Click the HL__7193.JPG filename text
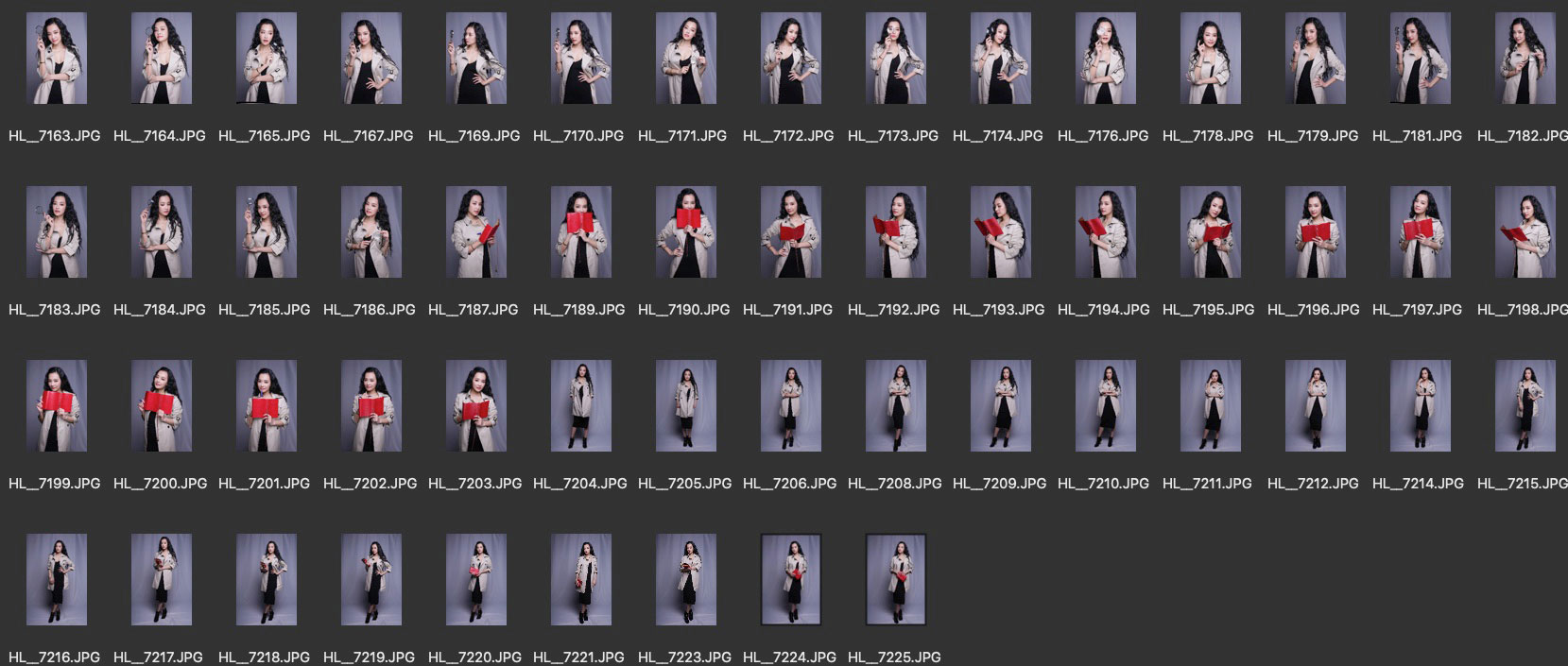This screenshot has width=1568, height=666. (x=998, y=310)
